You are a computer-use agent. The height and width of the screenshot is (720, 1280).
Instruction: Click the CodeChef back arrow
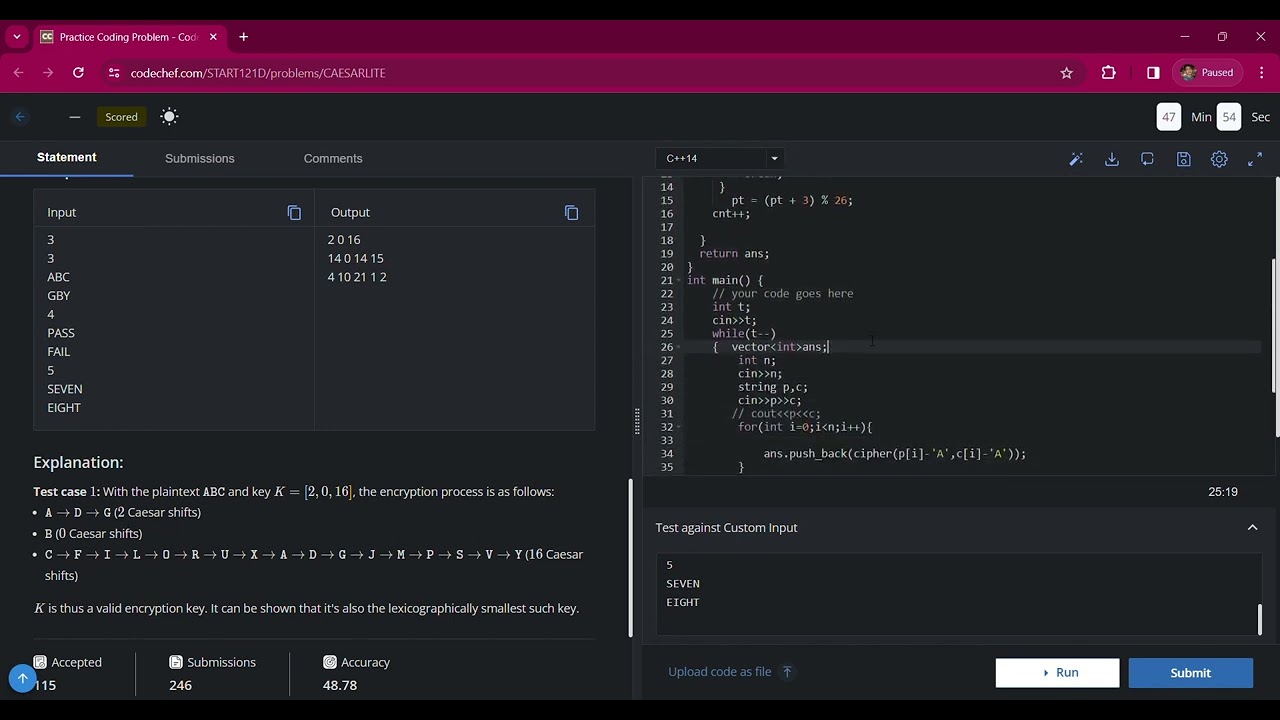pos(20,117)
